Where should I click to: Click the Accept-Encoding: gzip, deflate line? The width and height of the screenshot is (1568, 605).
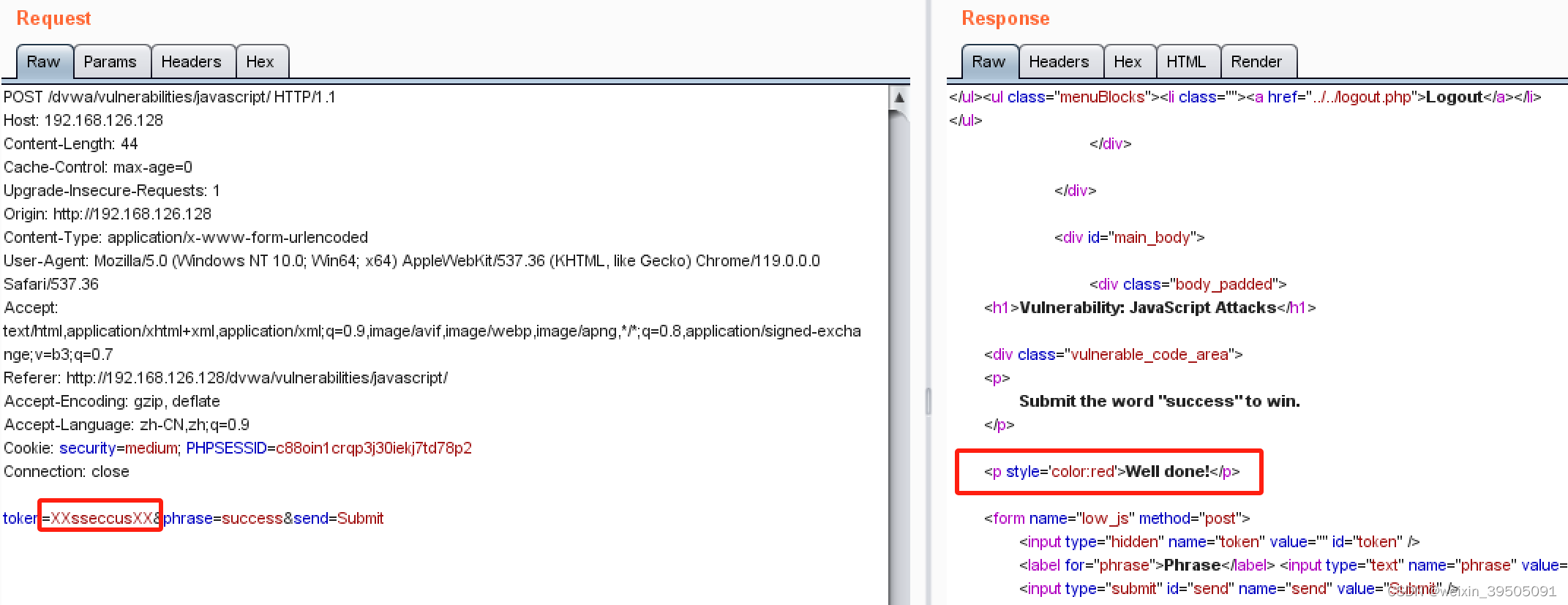point(112,402)
